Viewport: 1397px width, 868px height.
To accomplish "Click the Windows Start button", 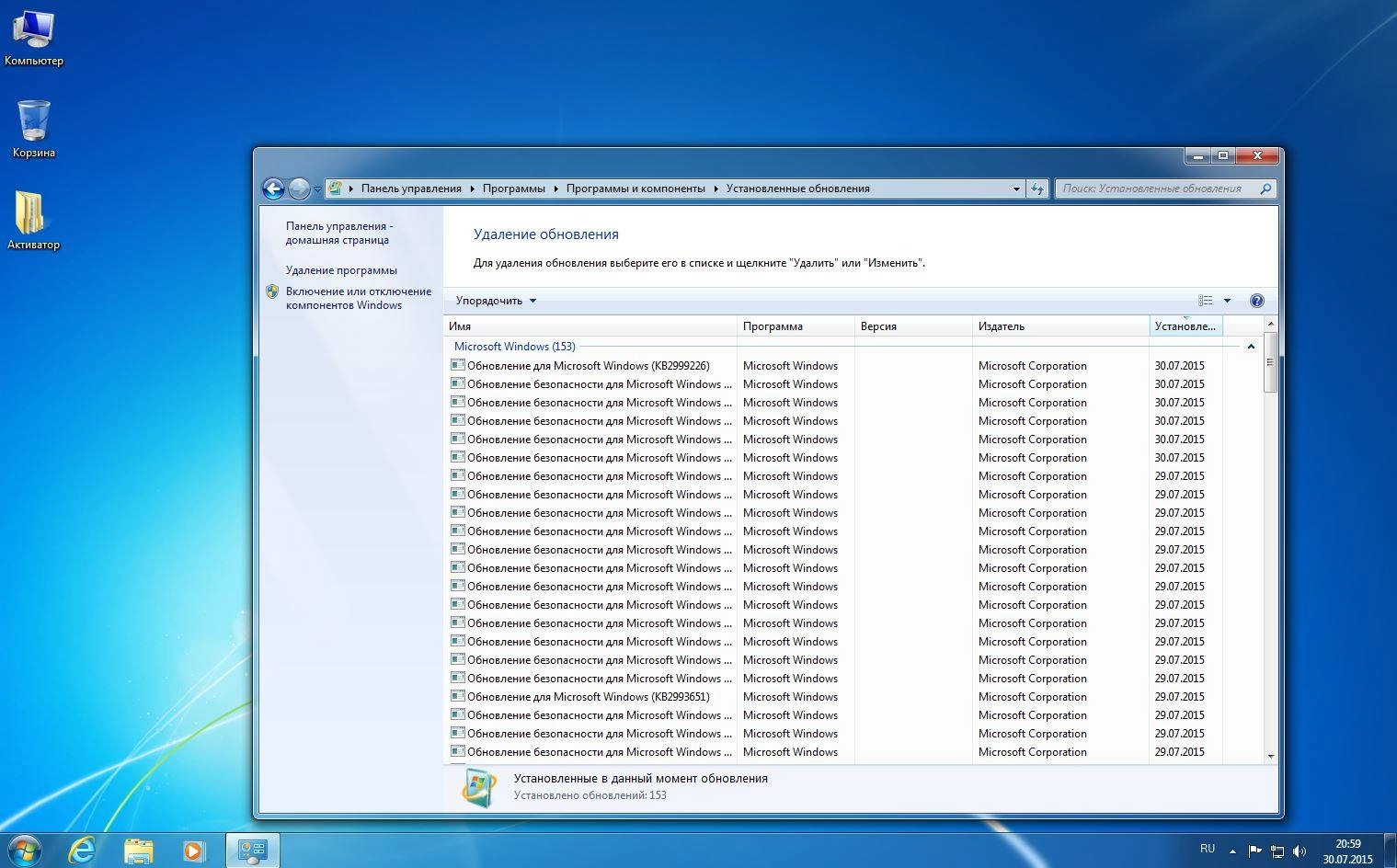I will tap(24, 850).
